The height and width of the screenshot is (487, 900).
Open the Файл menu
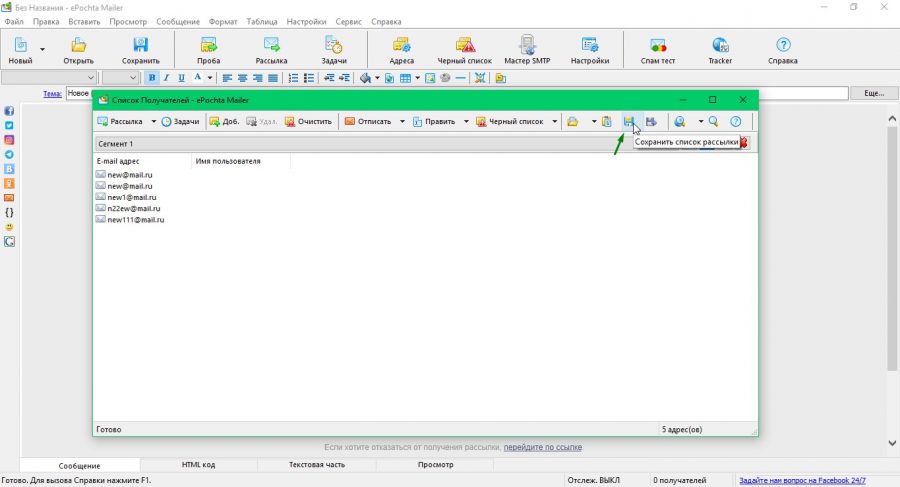tap(14, 21)
